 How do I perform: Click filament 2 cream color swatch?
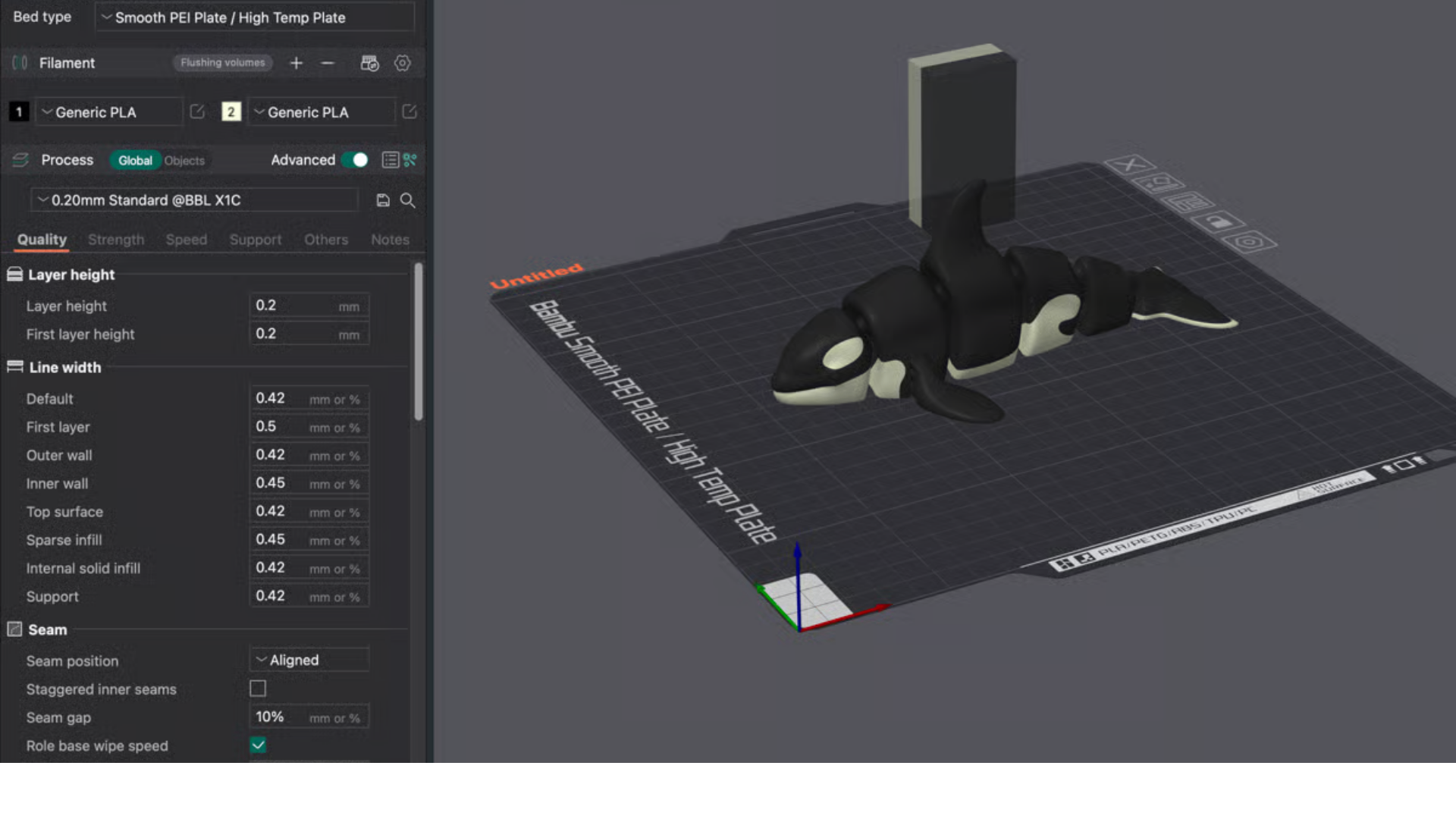(231, 112)
